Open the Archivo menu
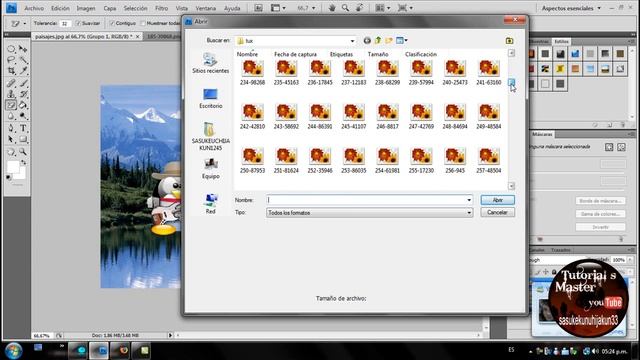Image resolution: width=640 pixels, height=360 pixels. pyautogui.click(x=34, y=8)
